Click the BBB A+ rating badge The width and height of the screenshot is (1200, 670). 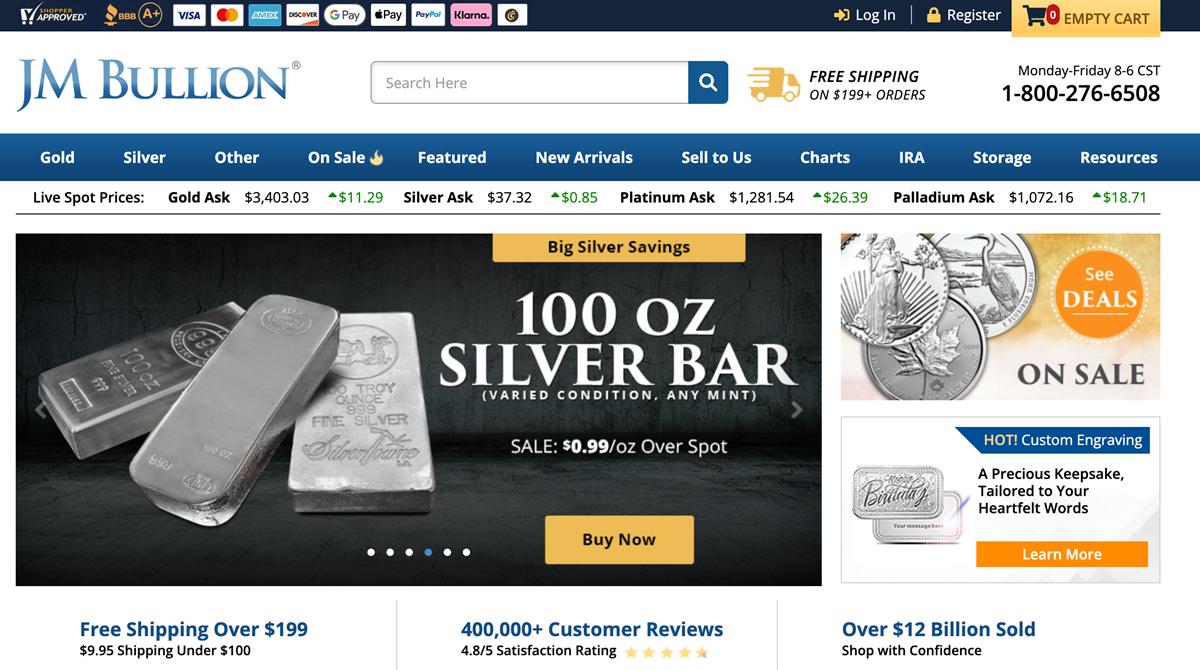pyautogui.click(x=132, y=15)
